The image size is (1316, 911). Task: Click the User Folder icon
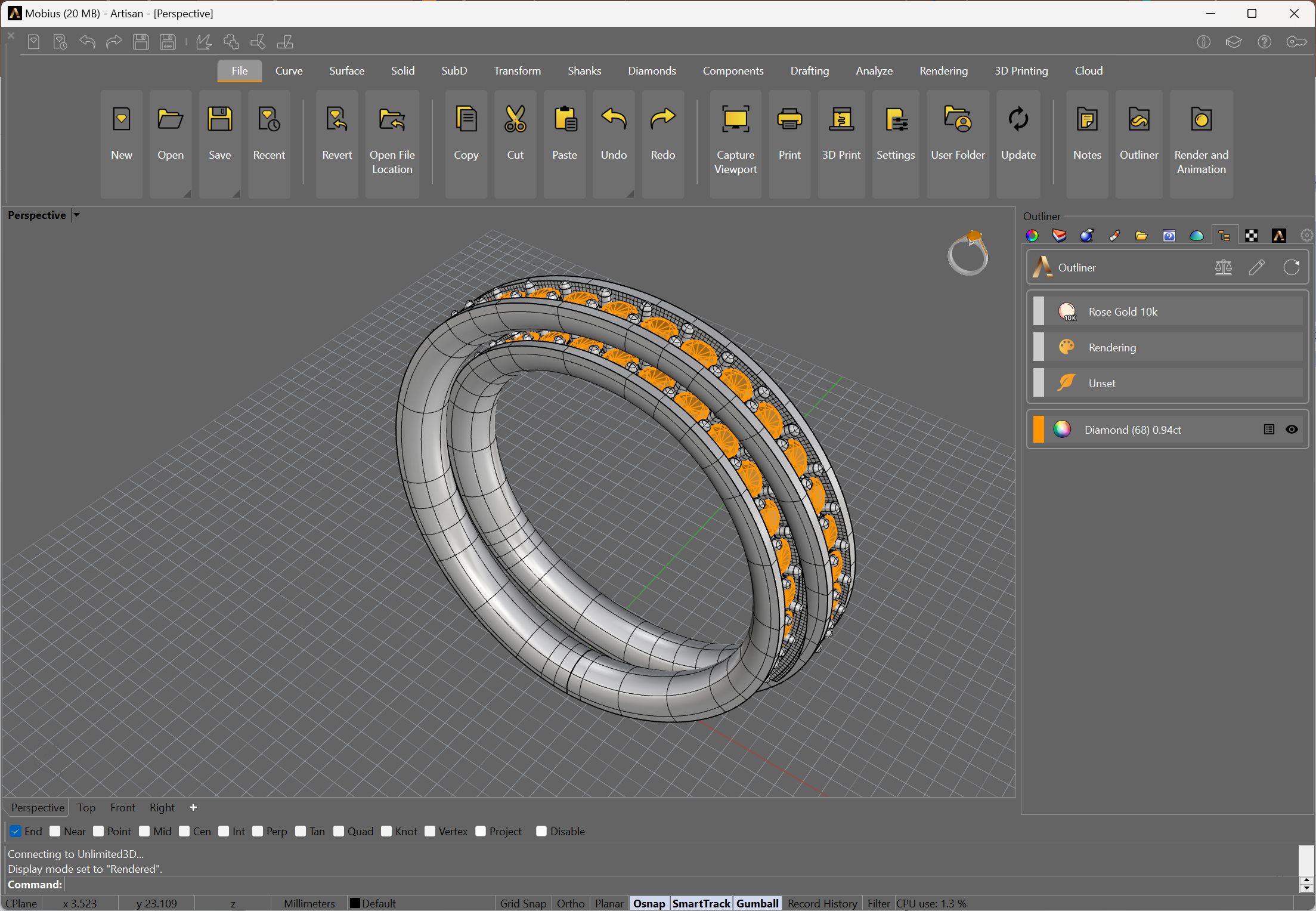click(958, 120)
